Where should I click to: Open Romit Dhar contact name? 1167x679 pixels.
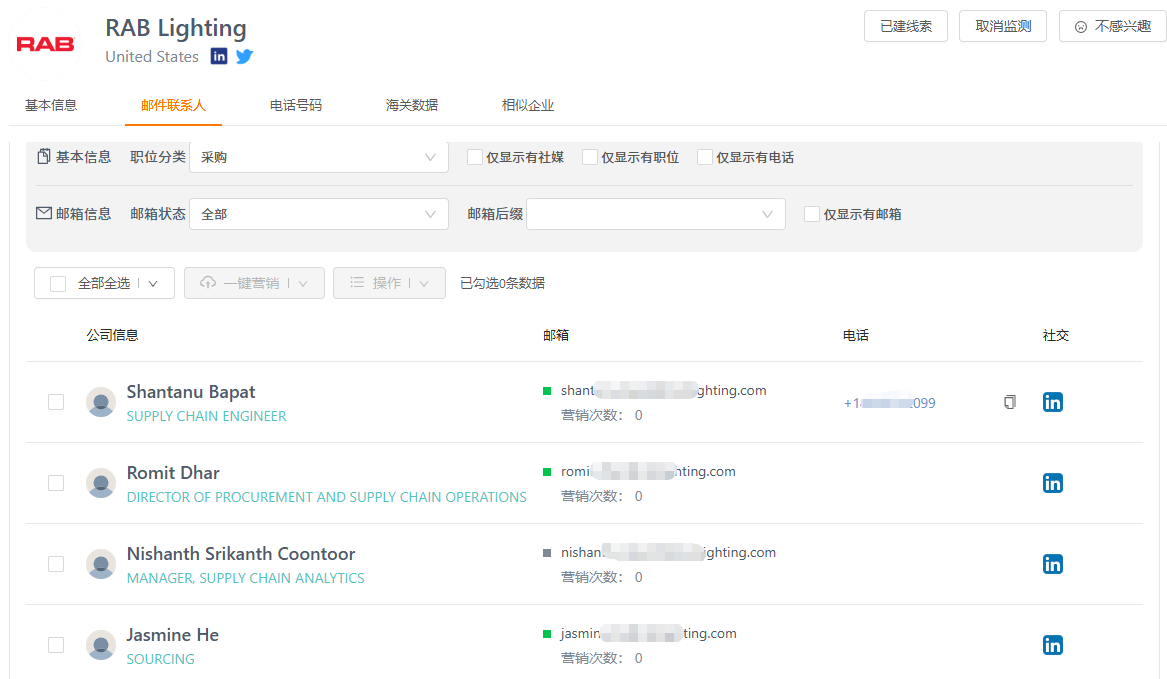tap(173, 473)
